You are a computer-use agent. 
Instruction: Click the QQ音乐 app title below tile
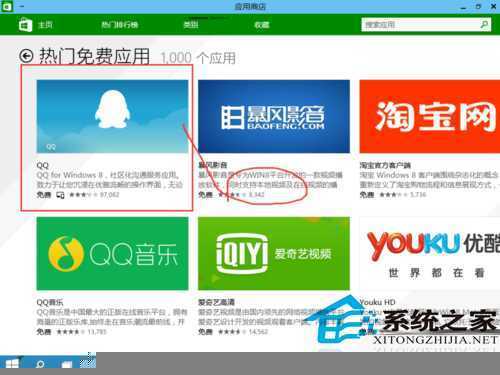(x=50, y=302)
